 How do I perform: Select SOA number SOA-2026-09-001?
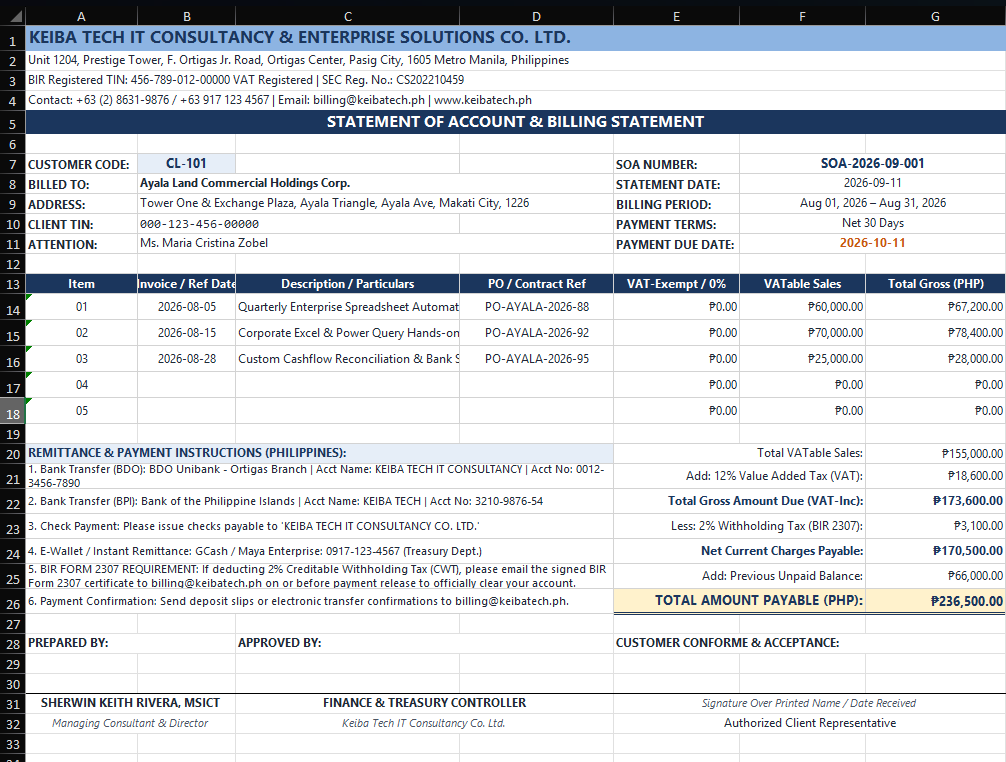pos(873,164)
